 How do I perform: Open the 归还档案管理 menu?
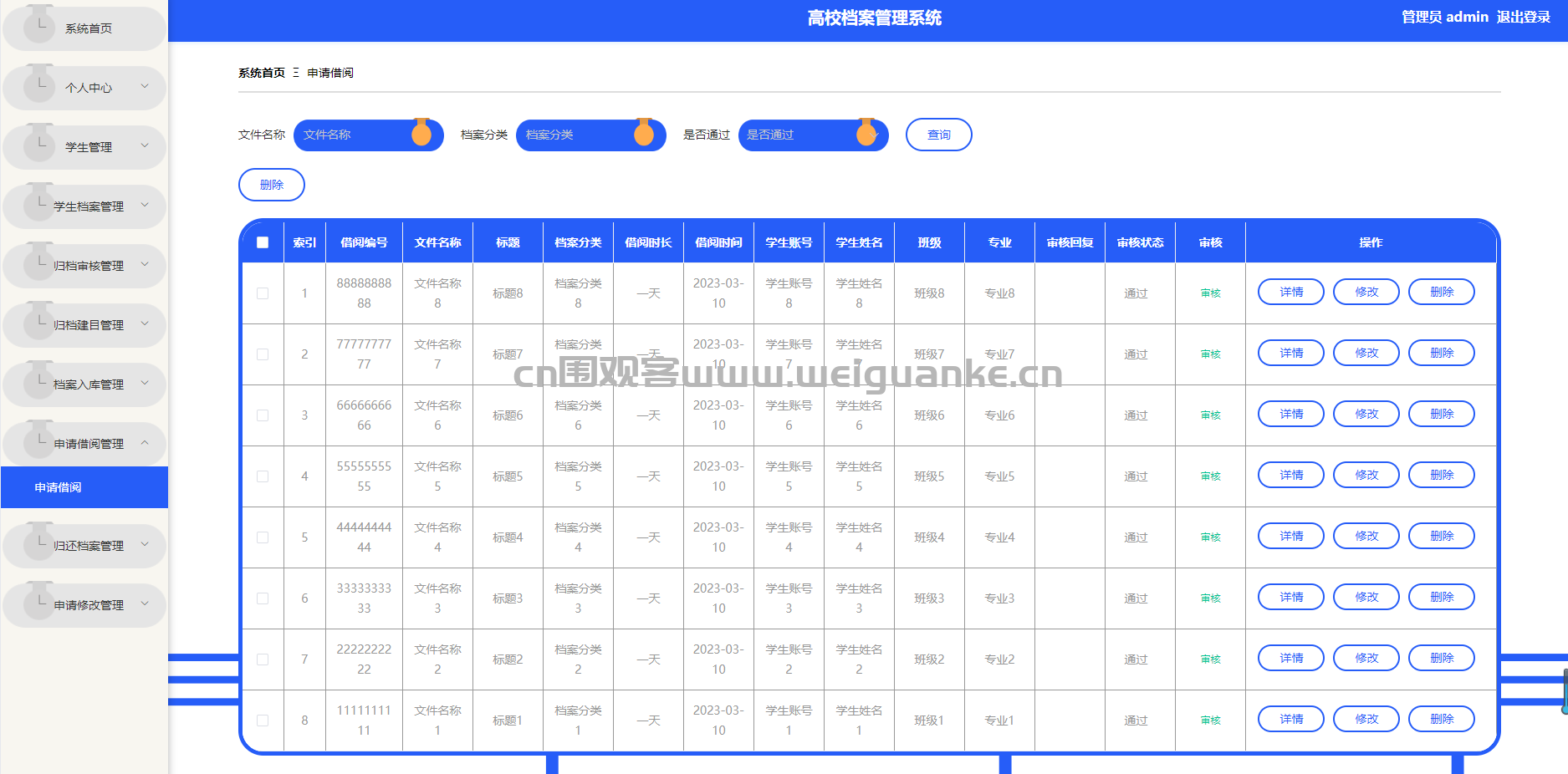(88, 546)
